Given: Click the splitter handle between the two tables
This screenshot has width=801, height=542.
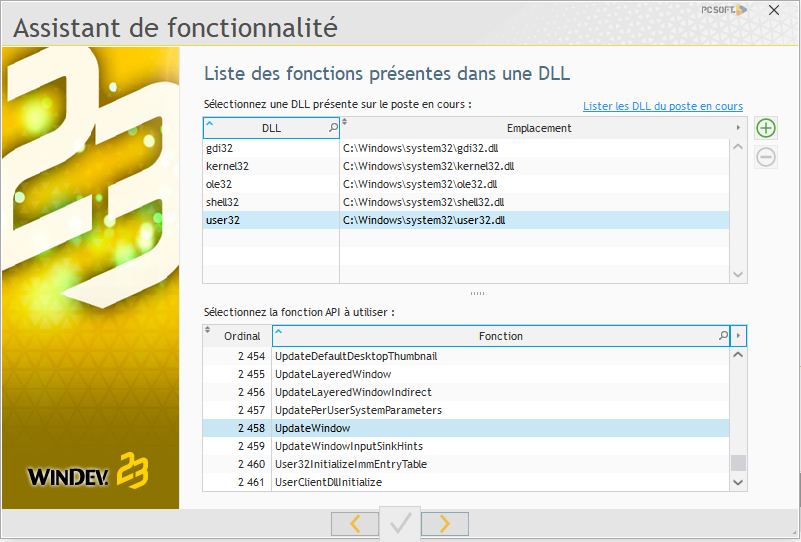Looking at the screenshot, I should pos(477,293).
